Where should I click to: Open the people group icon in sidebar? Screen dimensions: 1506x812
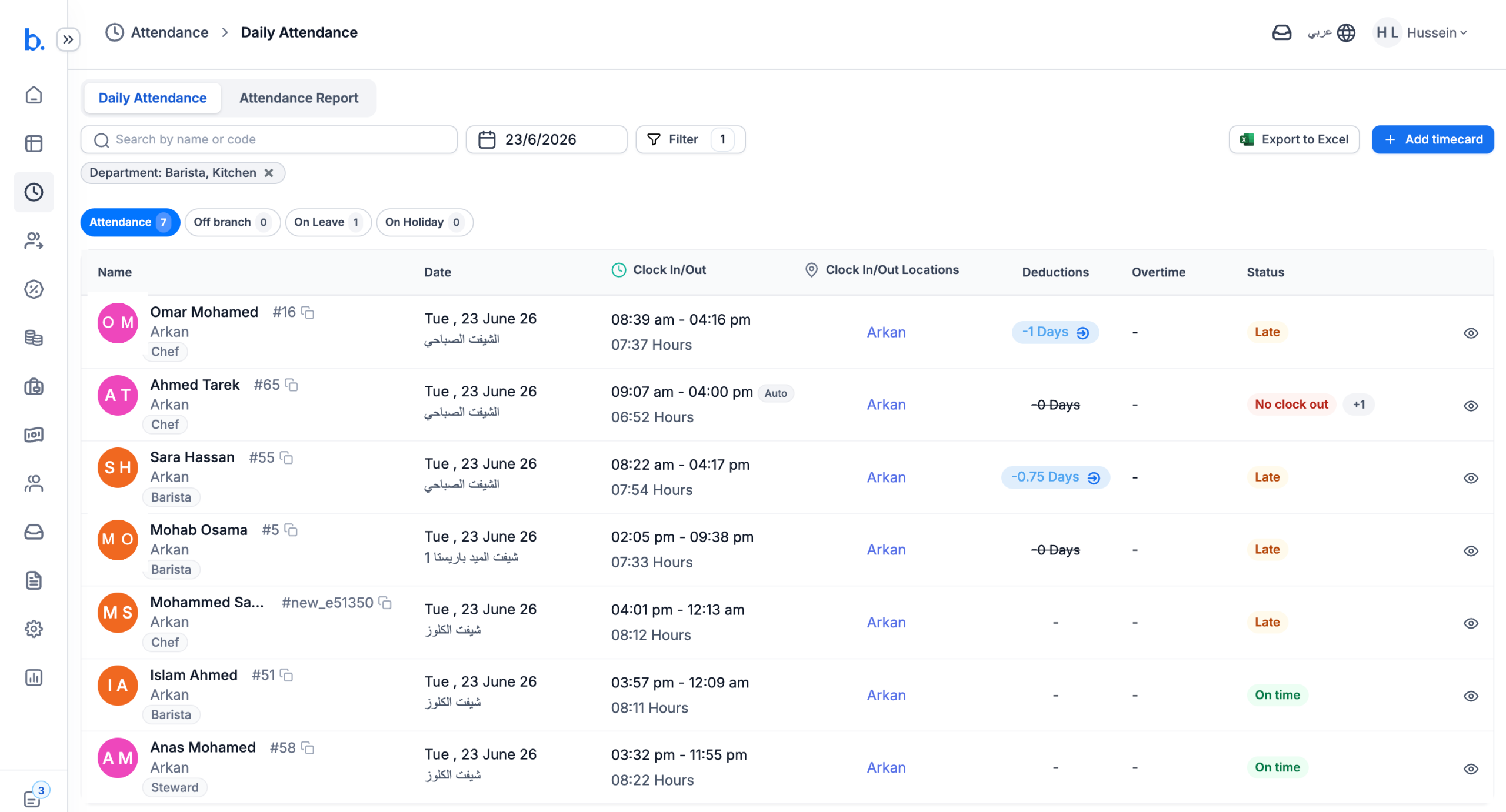click(x=34, y=483)
